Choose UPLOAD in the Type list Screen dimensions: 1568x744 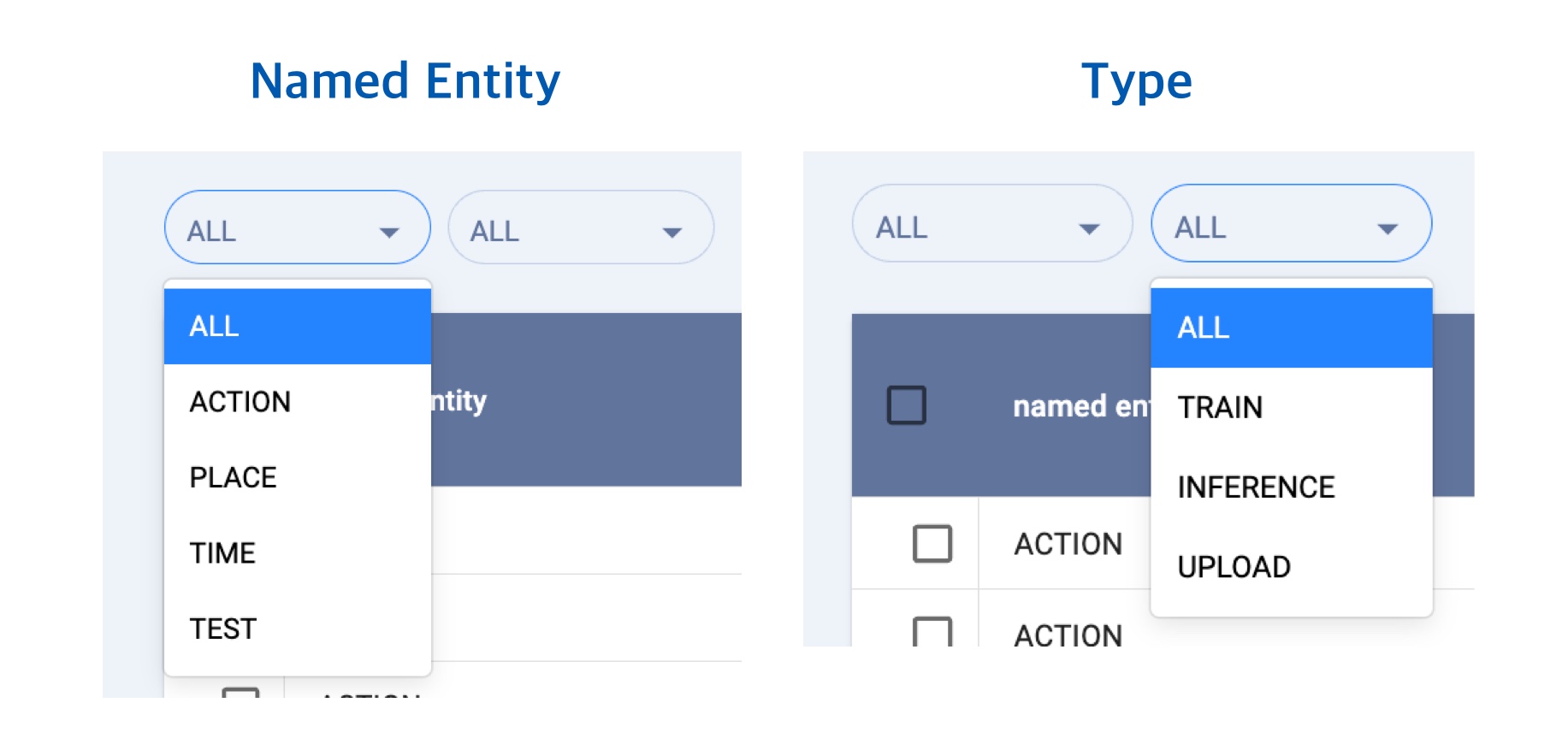[x=1234, y=567]
